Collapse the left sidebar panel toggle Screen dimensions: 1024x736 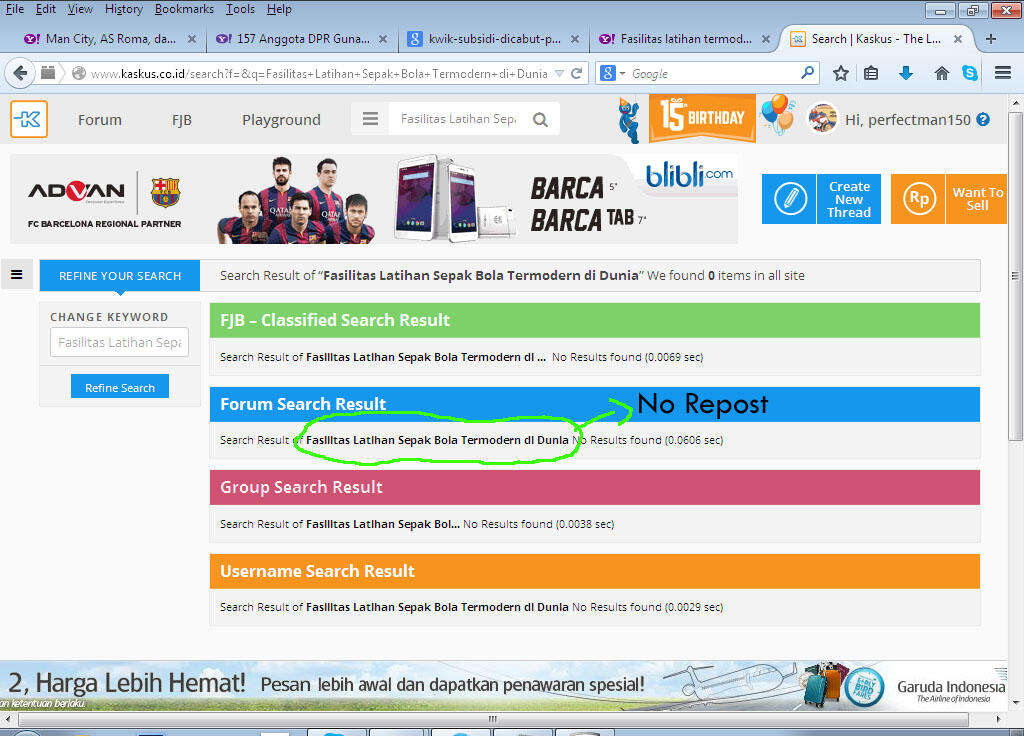tap(16, 275)
